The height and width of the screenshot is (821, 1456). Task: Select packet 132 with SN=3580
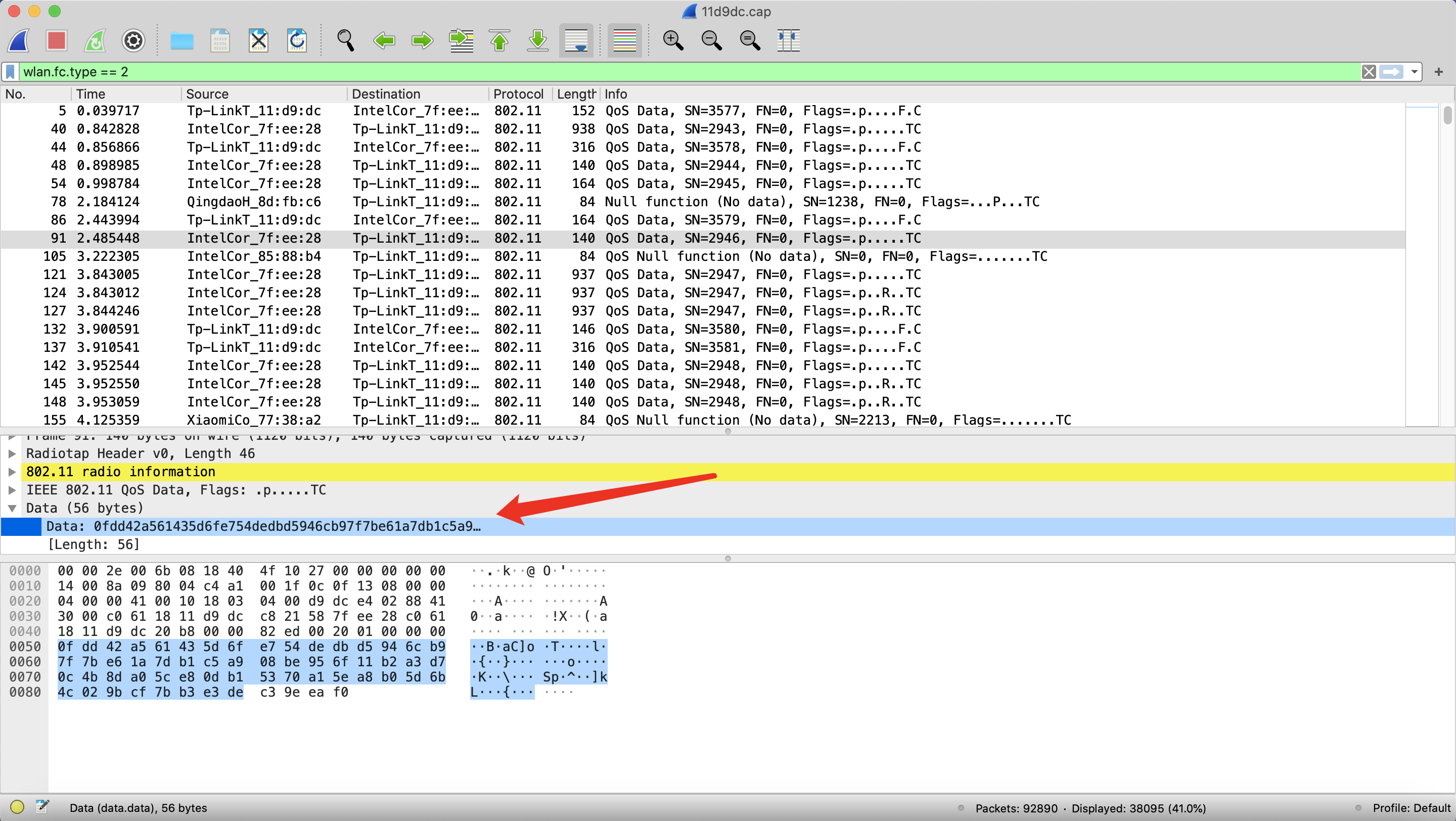[x=703, y=330]
